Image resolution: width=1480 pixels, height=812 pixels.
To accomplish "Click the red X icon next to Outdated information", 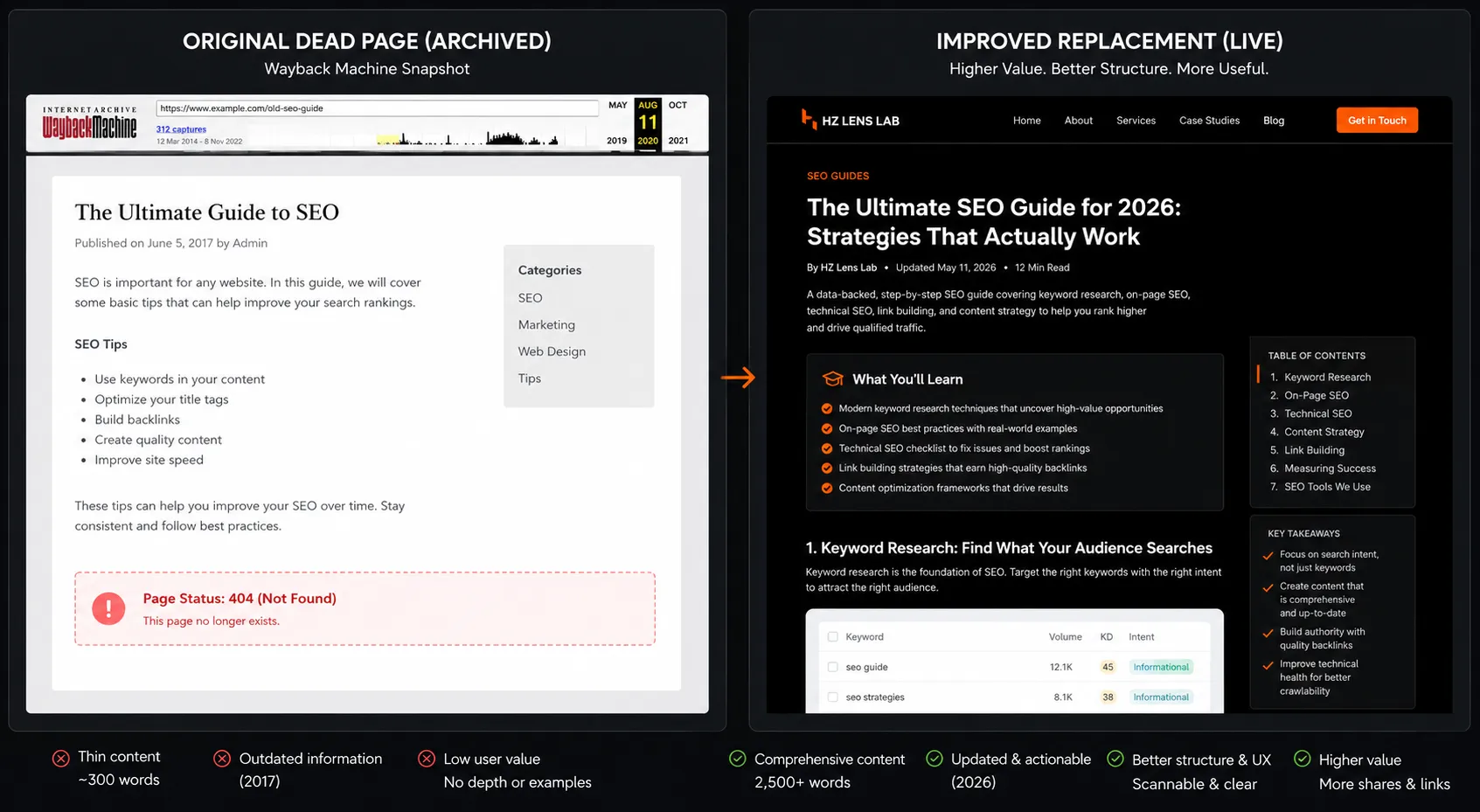I will pos(222,758).
